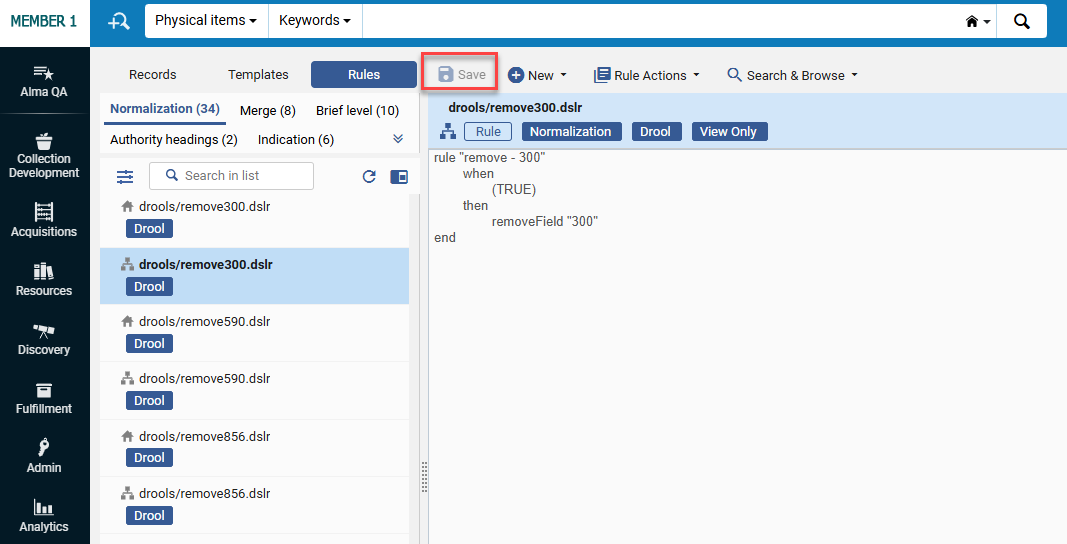Select drools/remove590.dslr institution rule
The height and width of the screenshot is (544, 1067).
click(205, 321)
